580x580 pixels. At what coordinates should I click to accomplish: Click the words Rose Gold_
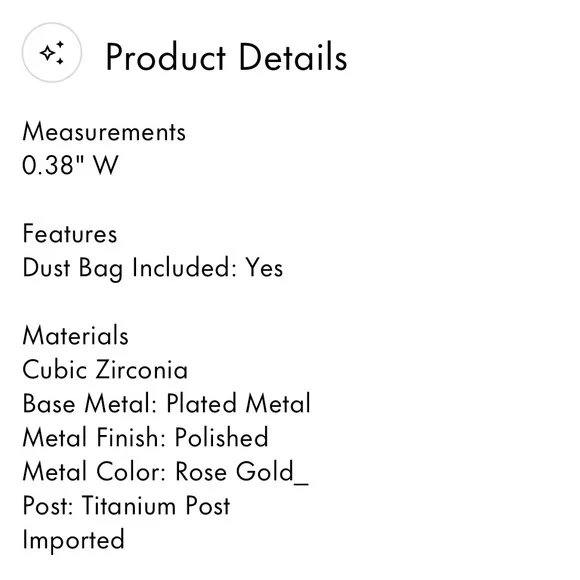[242, 472]
